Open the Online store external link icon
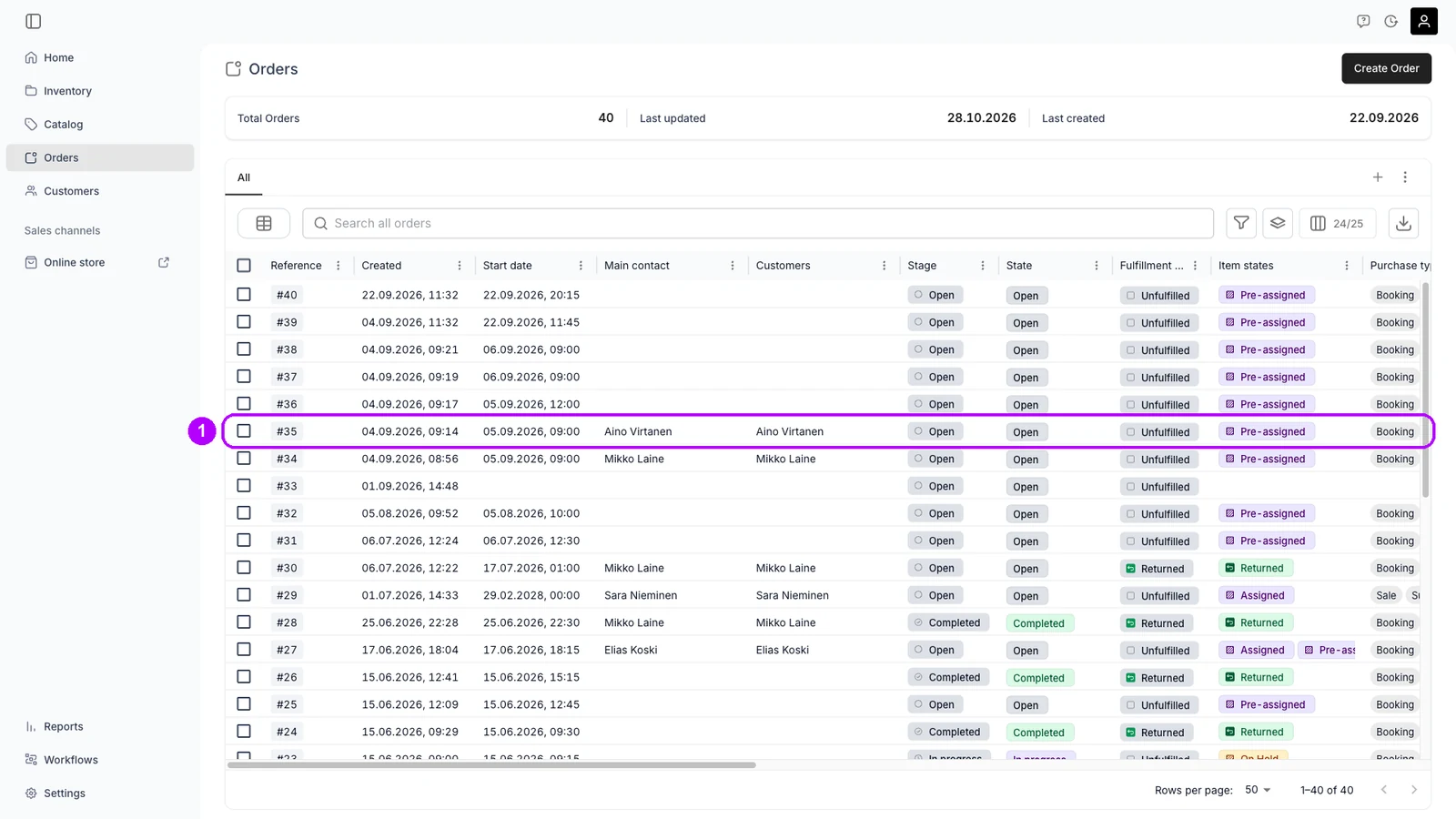The height and width of the screenshot is (819, 1456). 164,262
